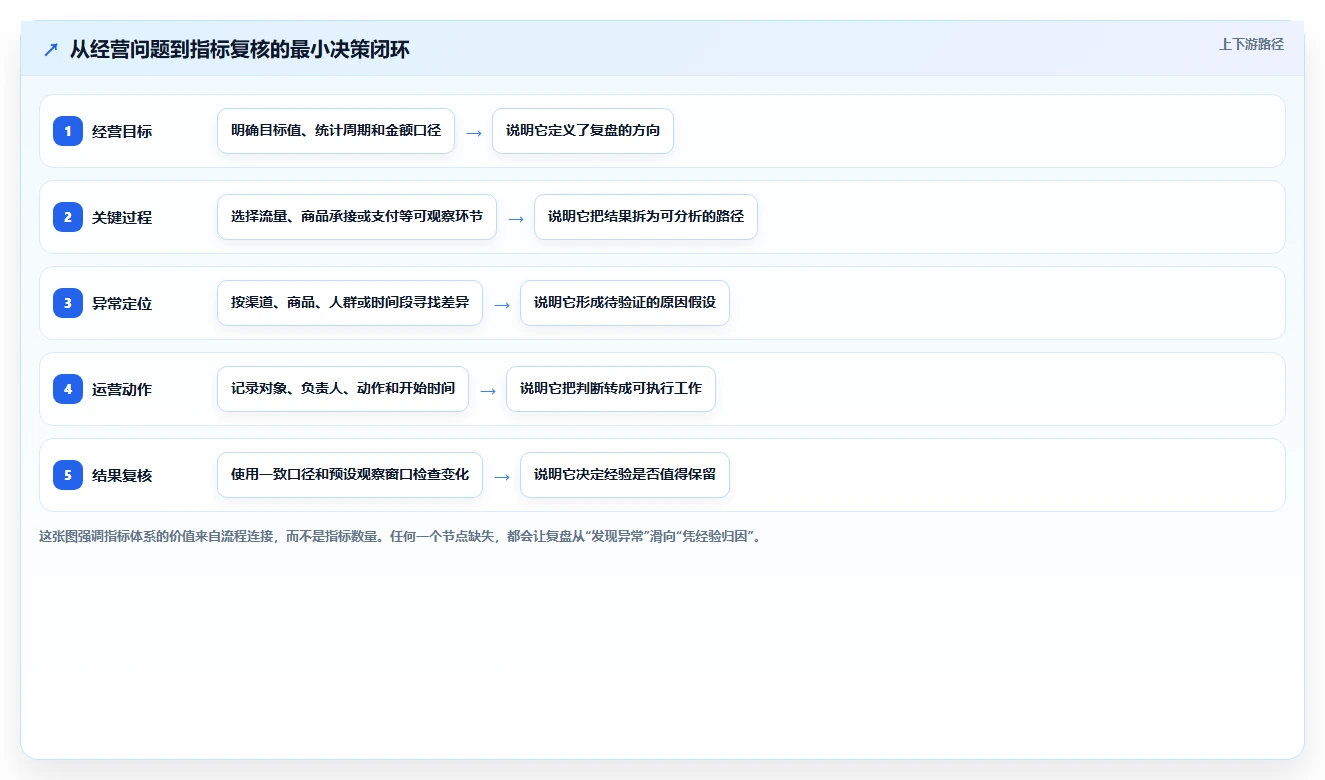1325x780 pixels.
Task: Click the 上下游路径 label in header
Action: click(1251, 44)
